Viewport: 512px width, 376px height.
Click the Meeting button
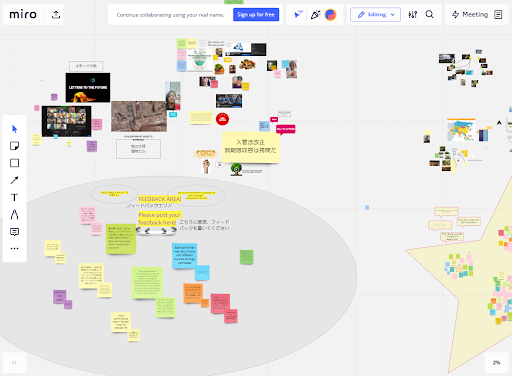tap(469, 15)
